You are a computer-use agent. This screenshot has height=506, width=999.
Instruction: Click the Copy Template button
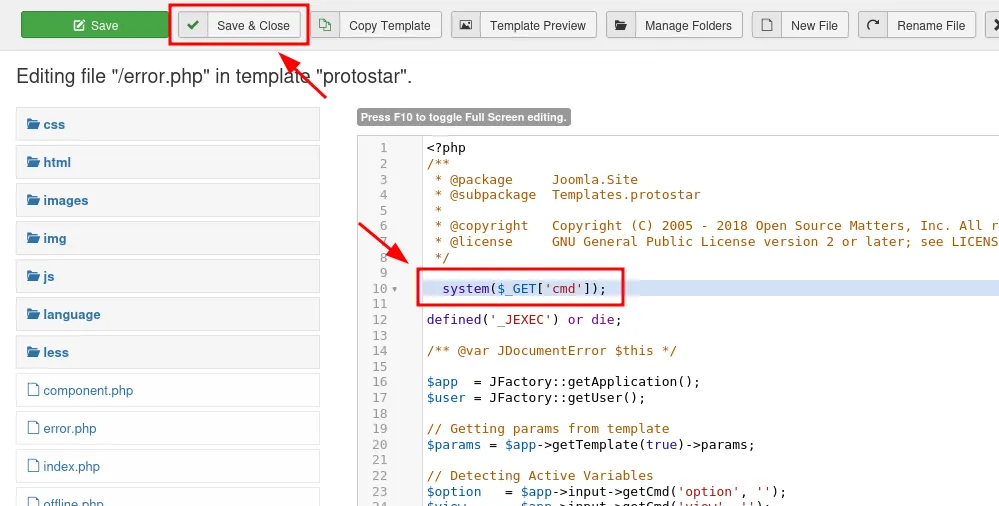[x=377, y=25]
